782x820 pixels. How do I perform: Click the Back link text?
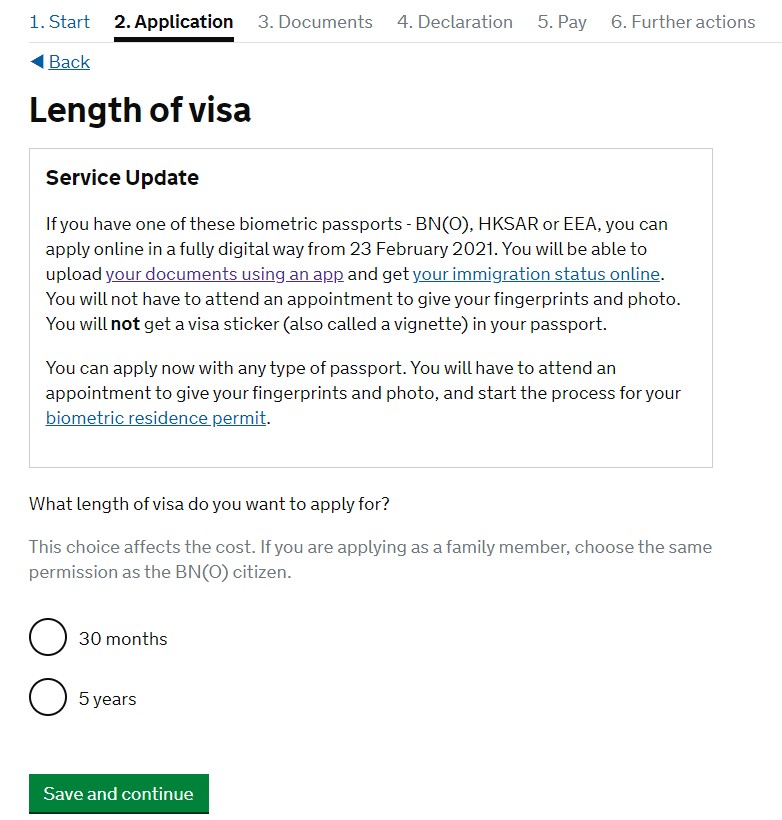(69, 62)
